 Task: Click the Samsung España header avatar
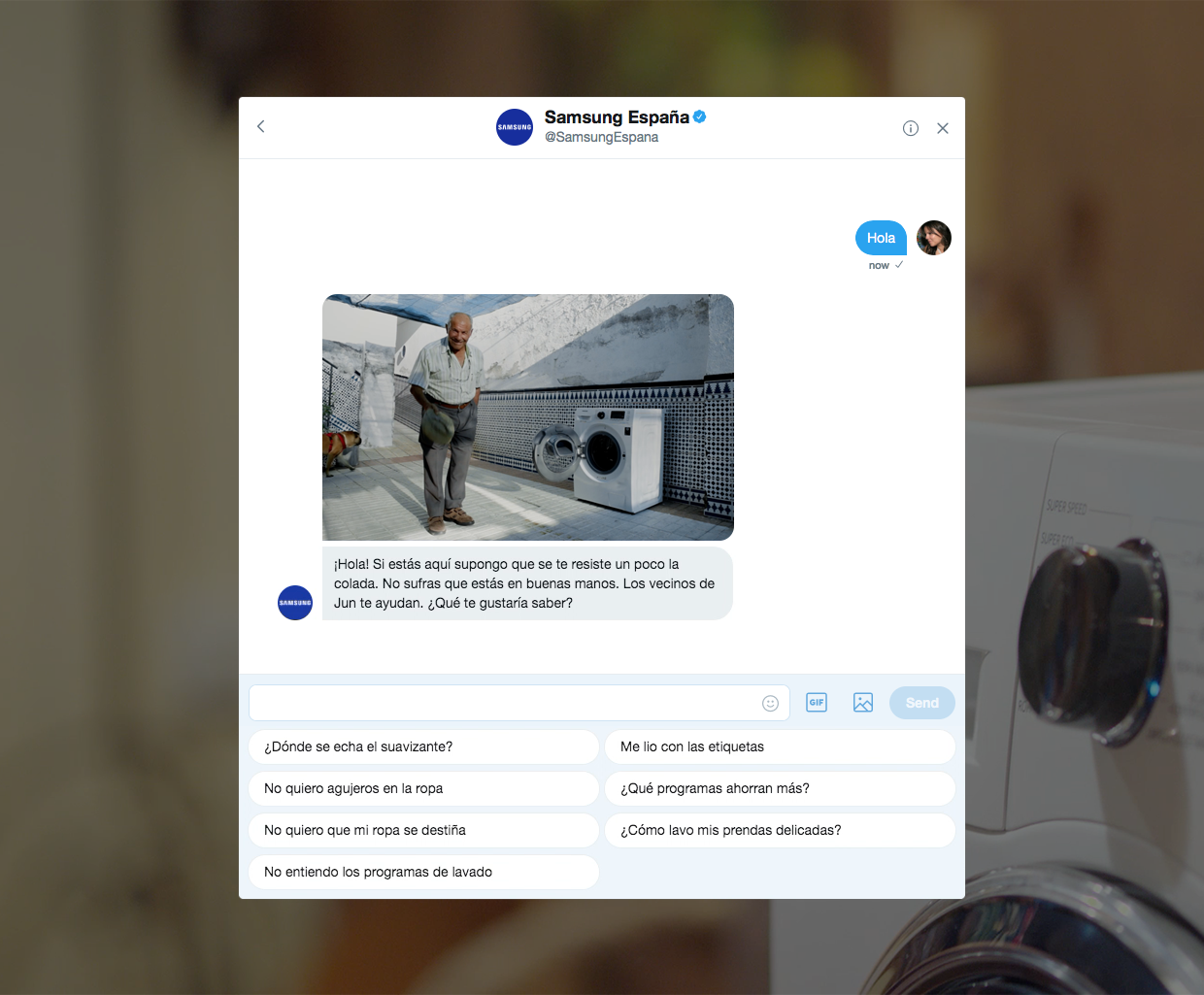pyautogui.click(x=515, y=127)
